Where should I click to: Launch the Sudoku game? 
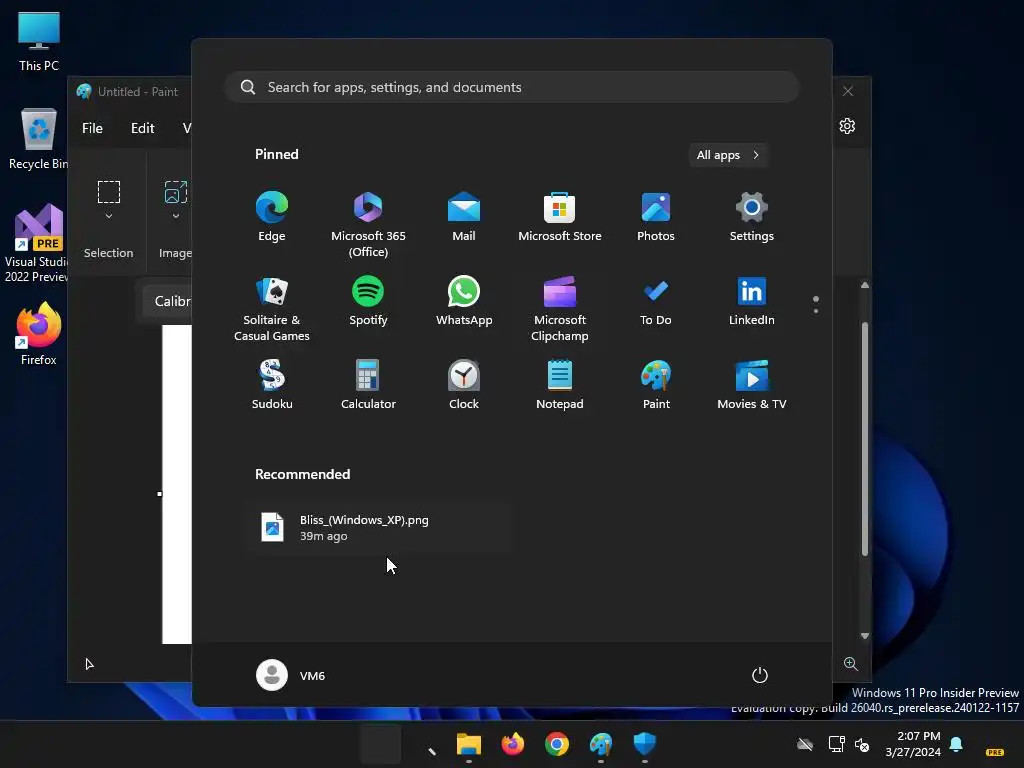272,385
